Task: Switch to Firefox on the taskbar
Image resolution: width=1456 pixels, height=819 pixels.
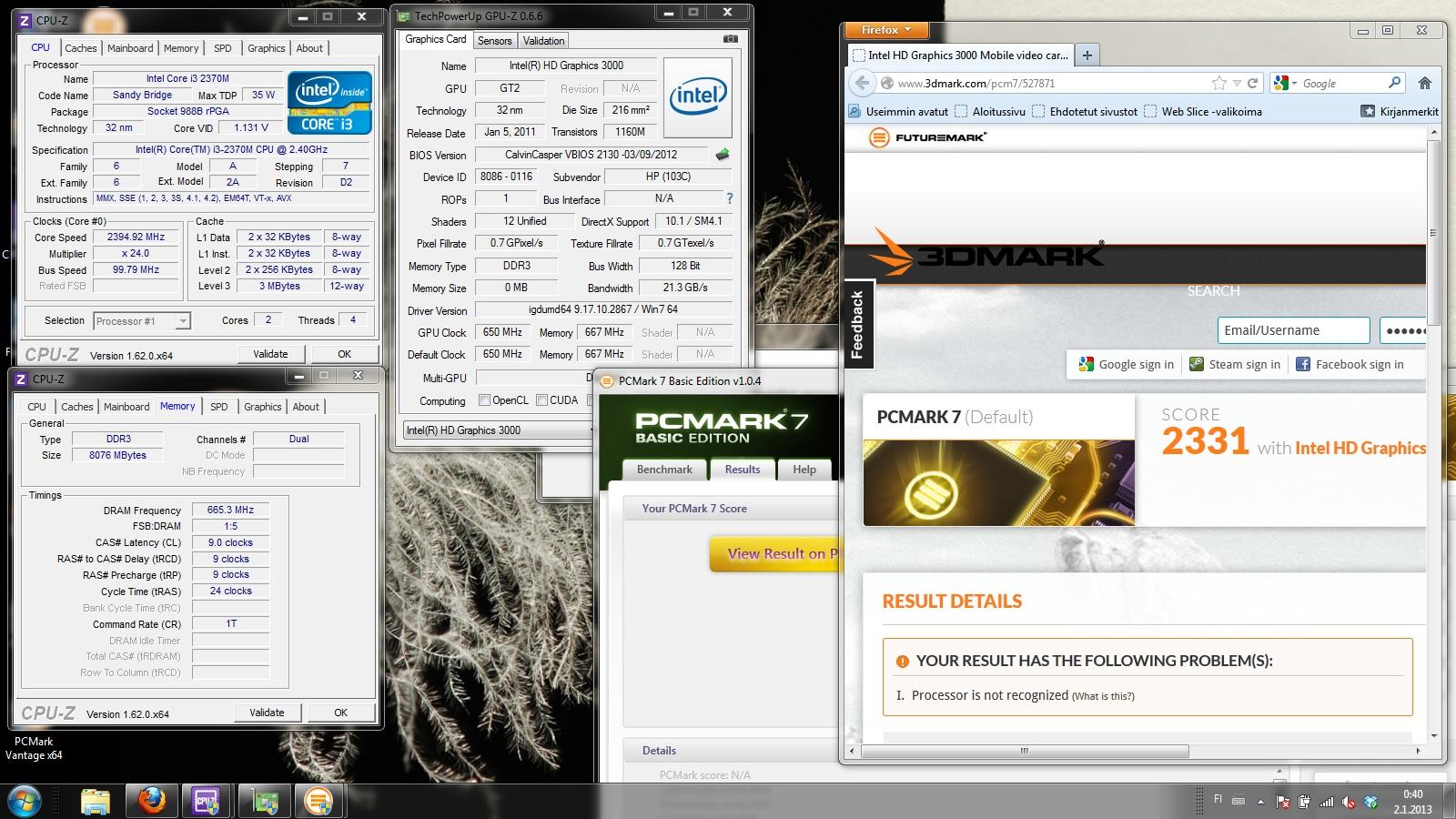Action: point(151,801)
